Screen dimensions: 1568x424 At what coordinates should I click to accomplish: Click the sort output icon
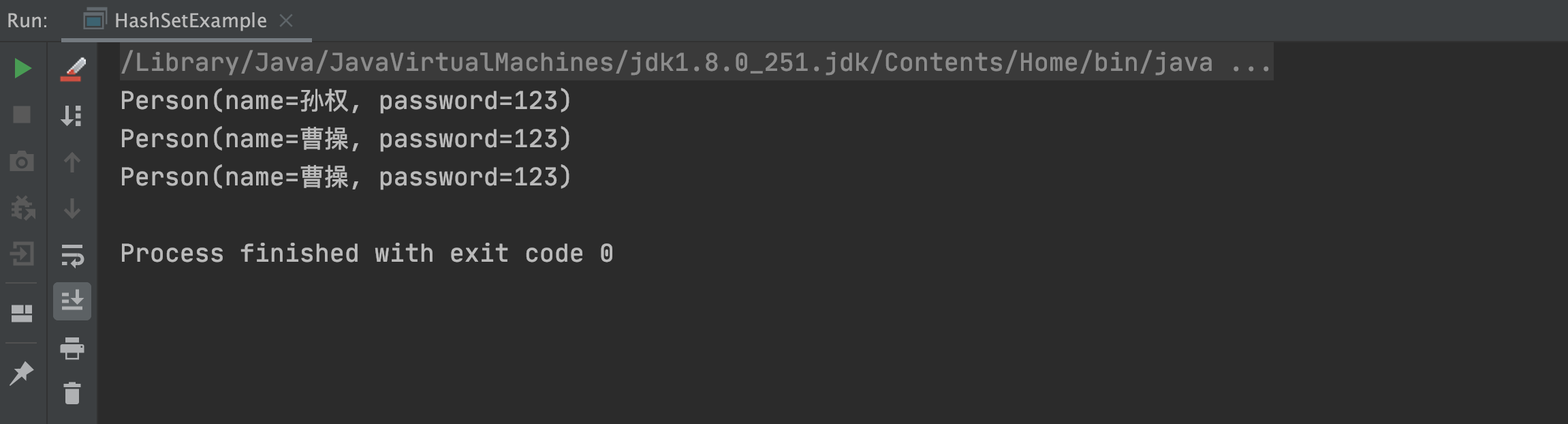(x=72, y=115)
